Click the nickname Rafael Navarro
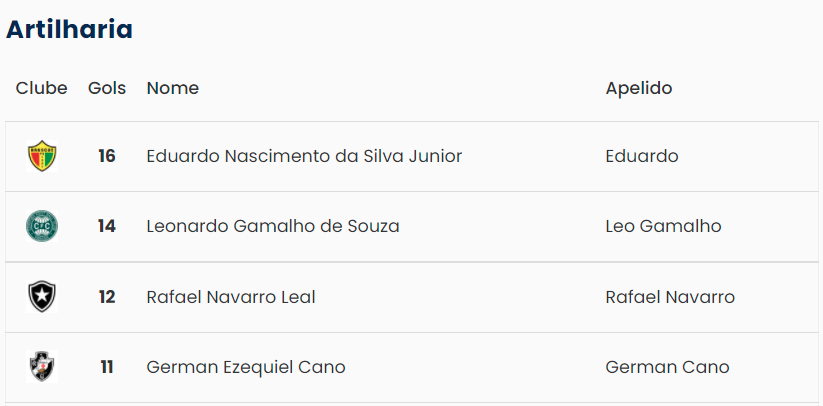The height and width of the screenshot is (406, 823). pos(670,297)
